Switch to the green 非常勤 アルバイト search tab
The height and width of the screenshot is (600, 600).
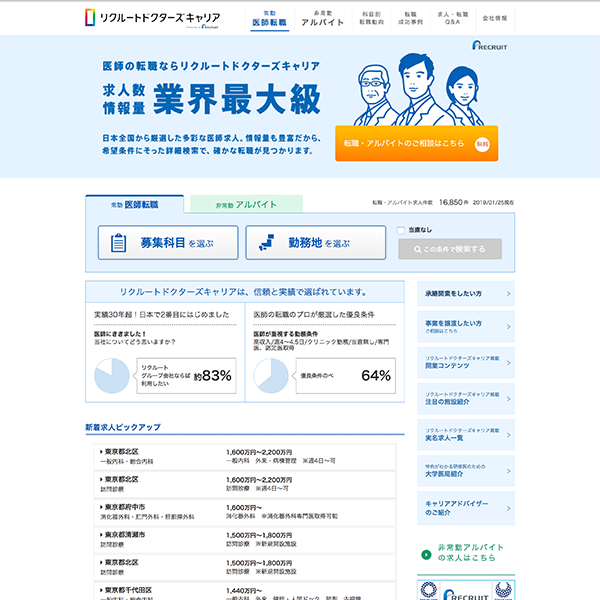pos(246,204)
